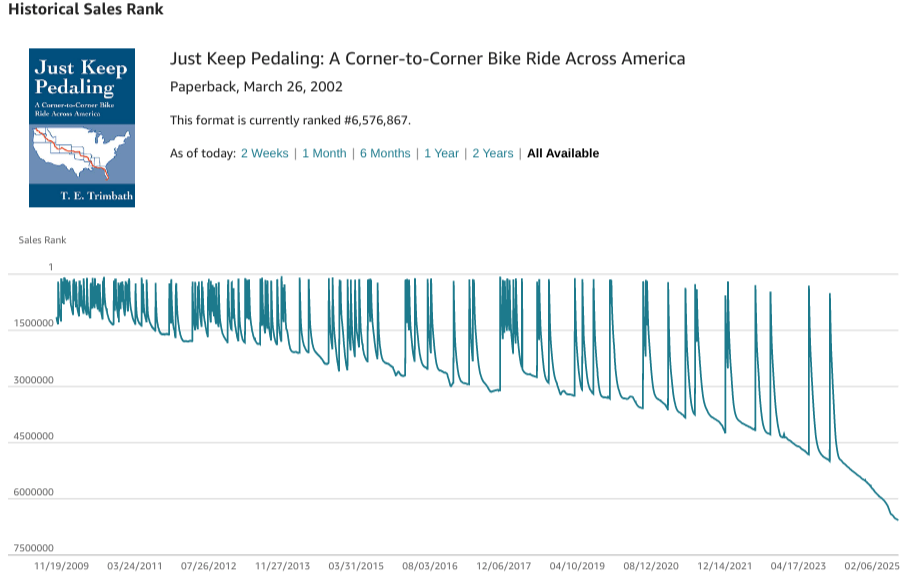
Task: Show the 6 Months sales history
Action: click(x=385, y=153)
